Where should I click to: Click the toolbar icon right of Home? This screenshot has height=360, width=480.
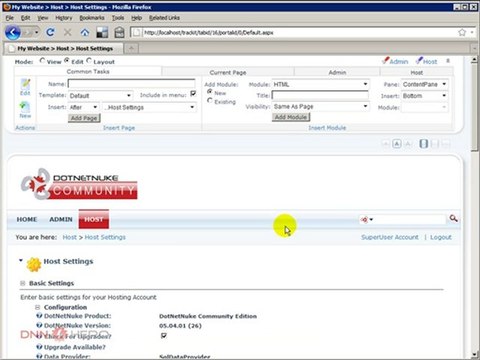[102, 32]
